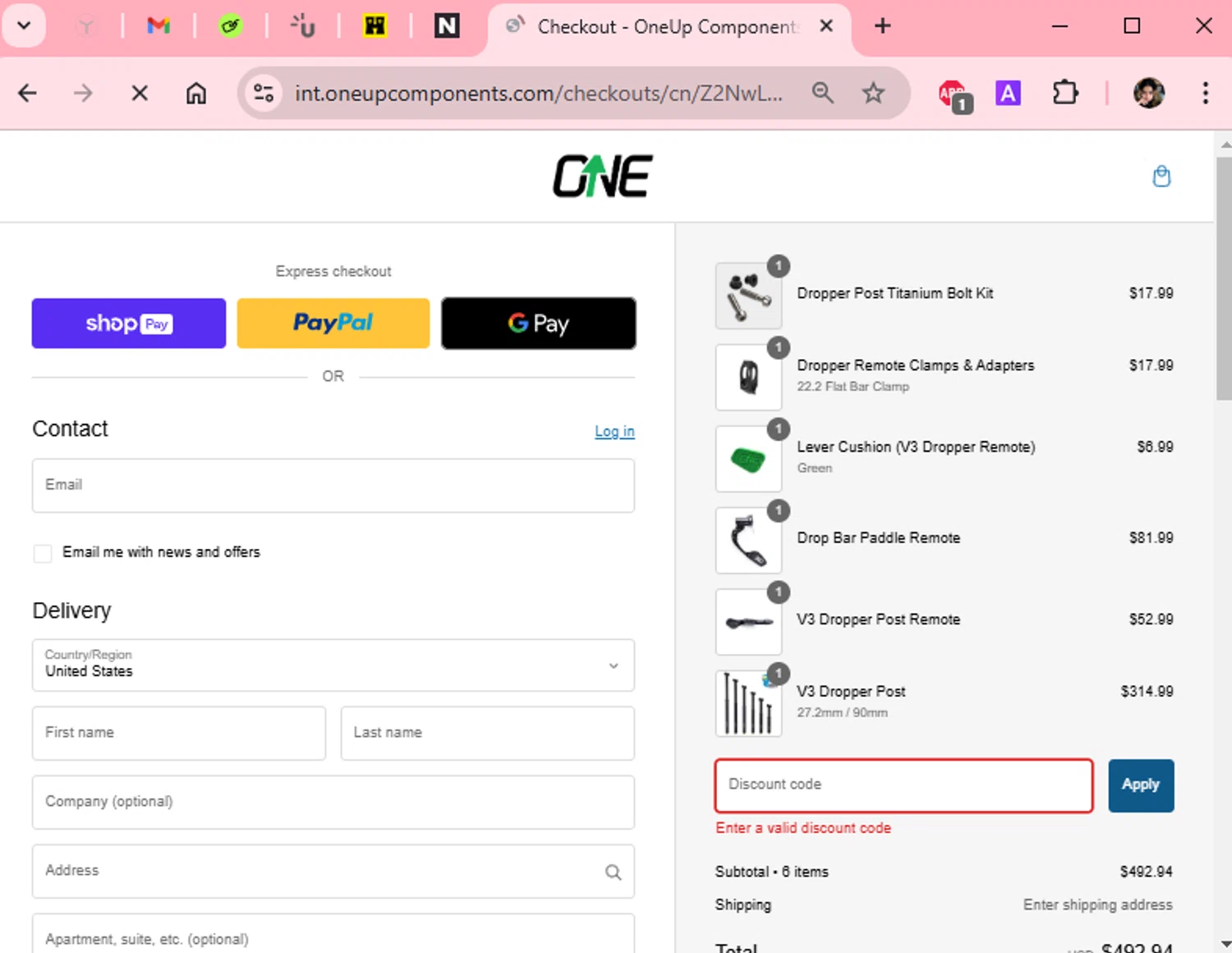Click Drop Bar Paddle Remote thumbnail

tap(748, 540)
